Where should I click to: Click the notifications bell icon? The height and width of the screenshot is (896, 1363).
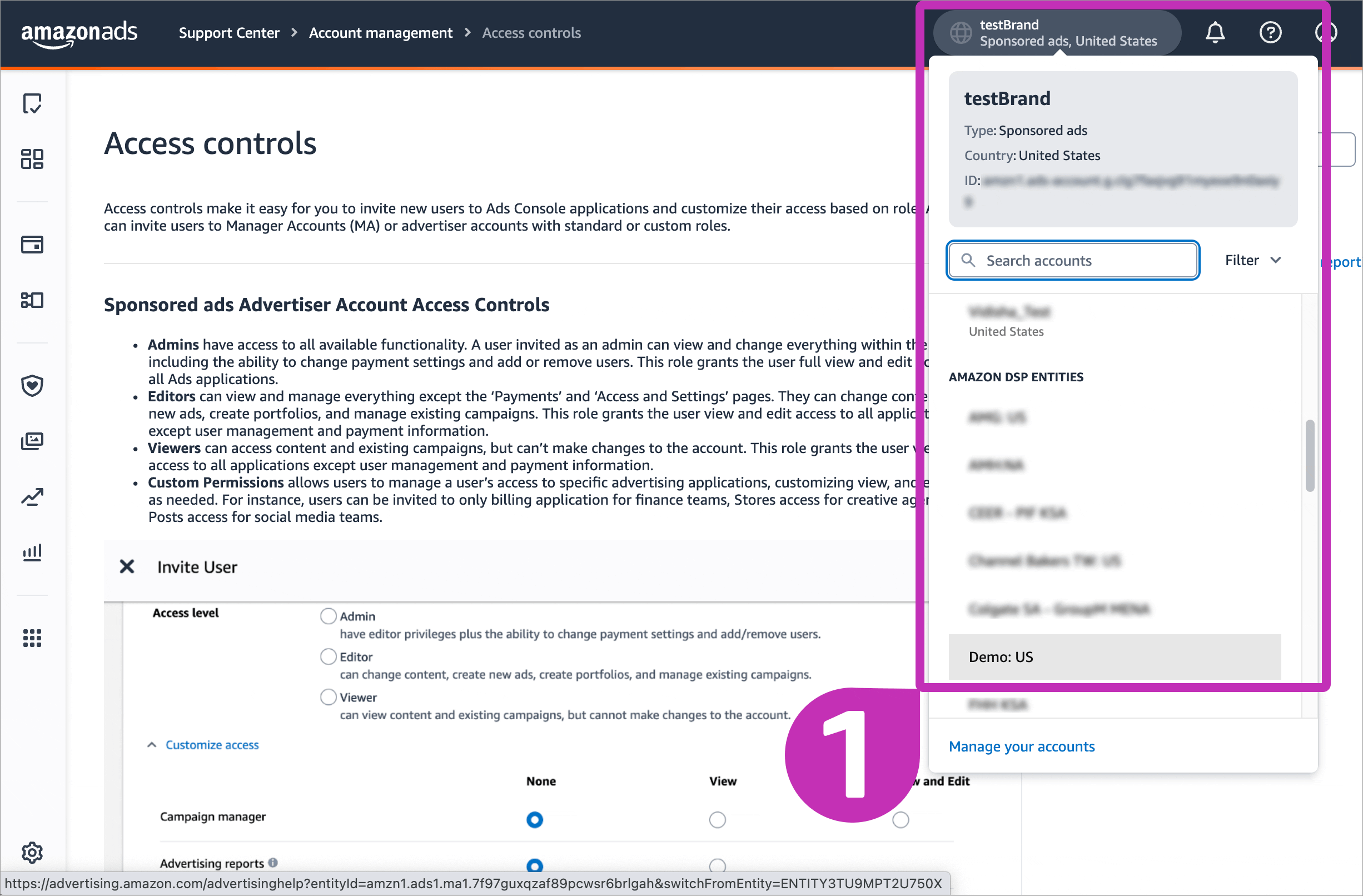click(1215, 33)
